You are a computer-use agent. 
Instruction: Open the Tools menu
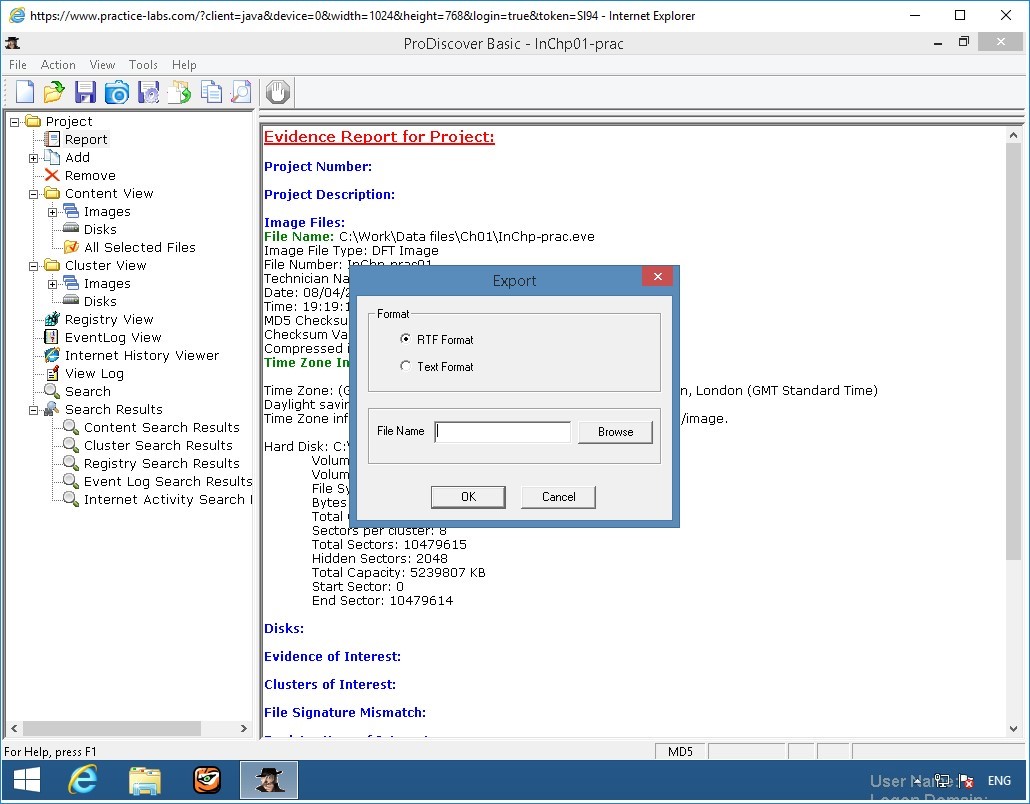[143, 64]
